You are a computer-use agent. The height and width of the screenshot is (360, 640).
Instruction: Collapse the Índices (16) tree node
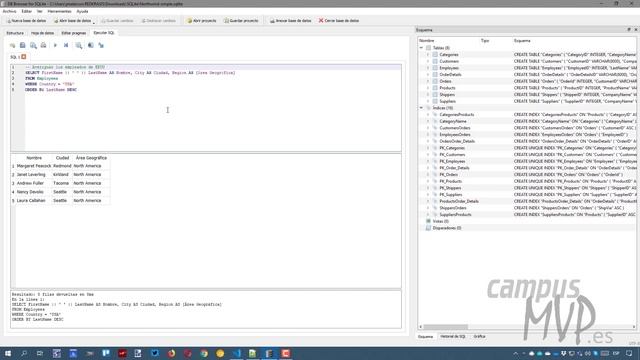click(x=422, y=108)
